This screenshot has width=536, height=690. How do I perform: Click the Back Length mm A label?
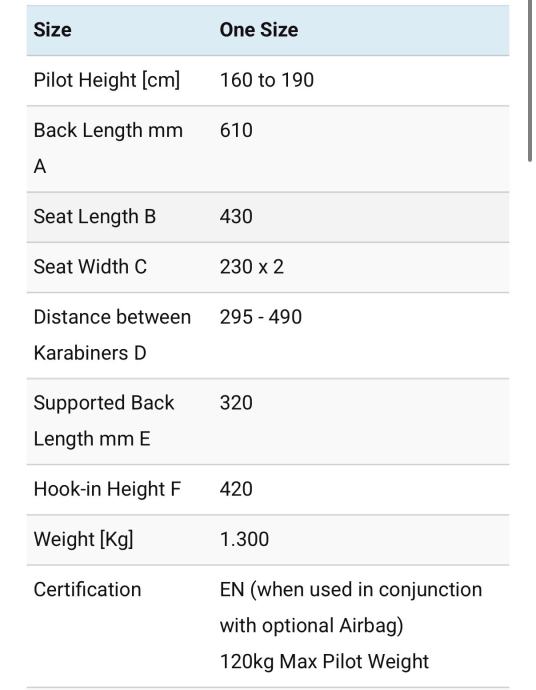pyautogui.click(x=108, y=148)
